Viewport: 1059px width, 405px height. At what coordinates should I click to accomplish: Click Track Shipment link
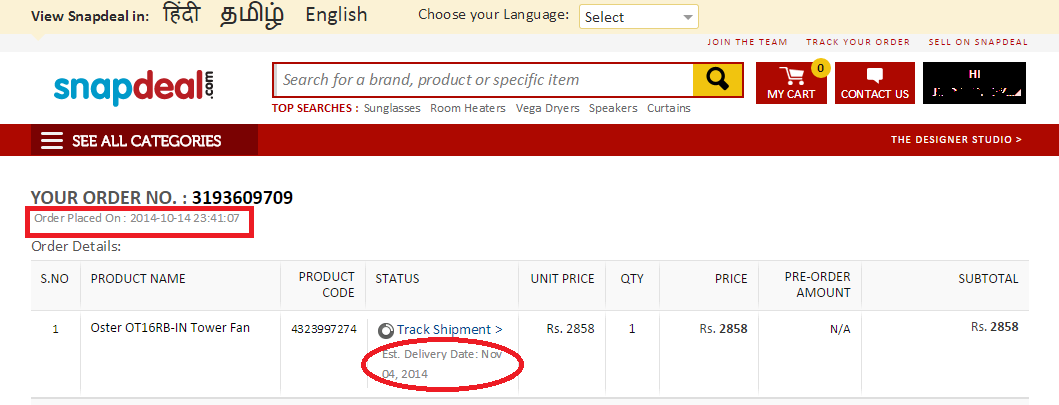coord(449,329)
